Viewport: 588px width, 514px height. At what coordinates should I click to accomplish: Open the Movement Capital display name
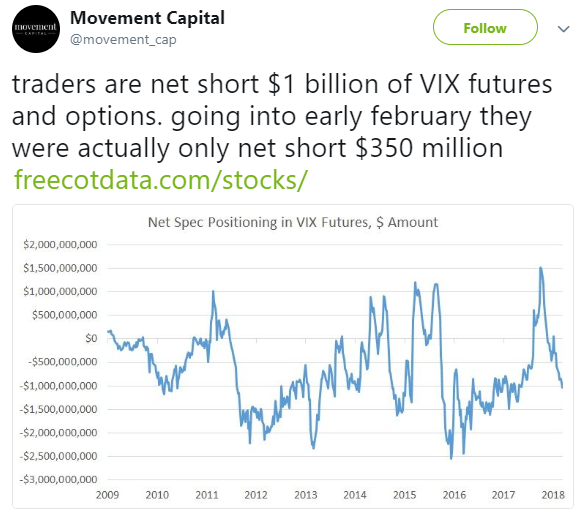click(x=147, y=18)
